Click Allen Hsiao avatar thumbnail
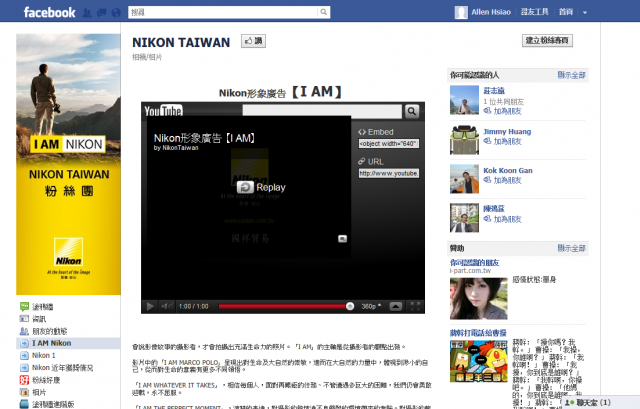The height and width of the screenshot is (409, 640). pos(461,13)
